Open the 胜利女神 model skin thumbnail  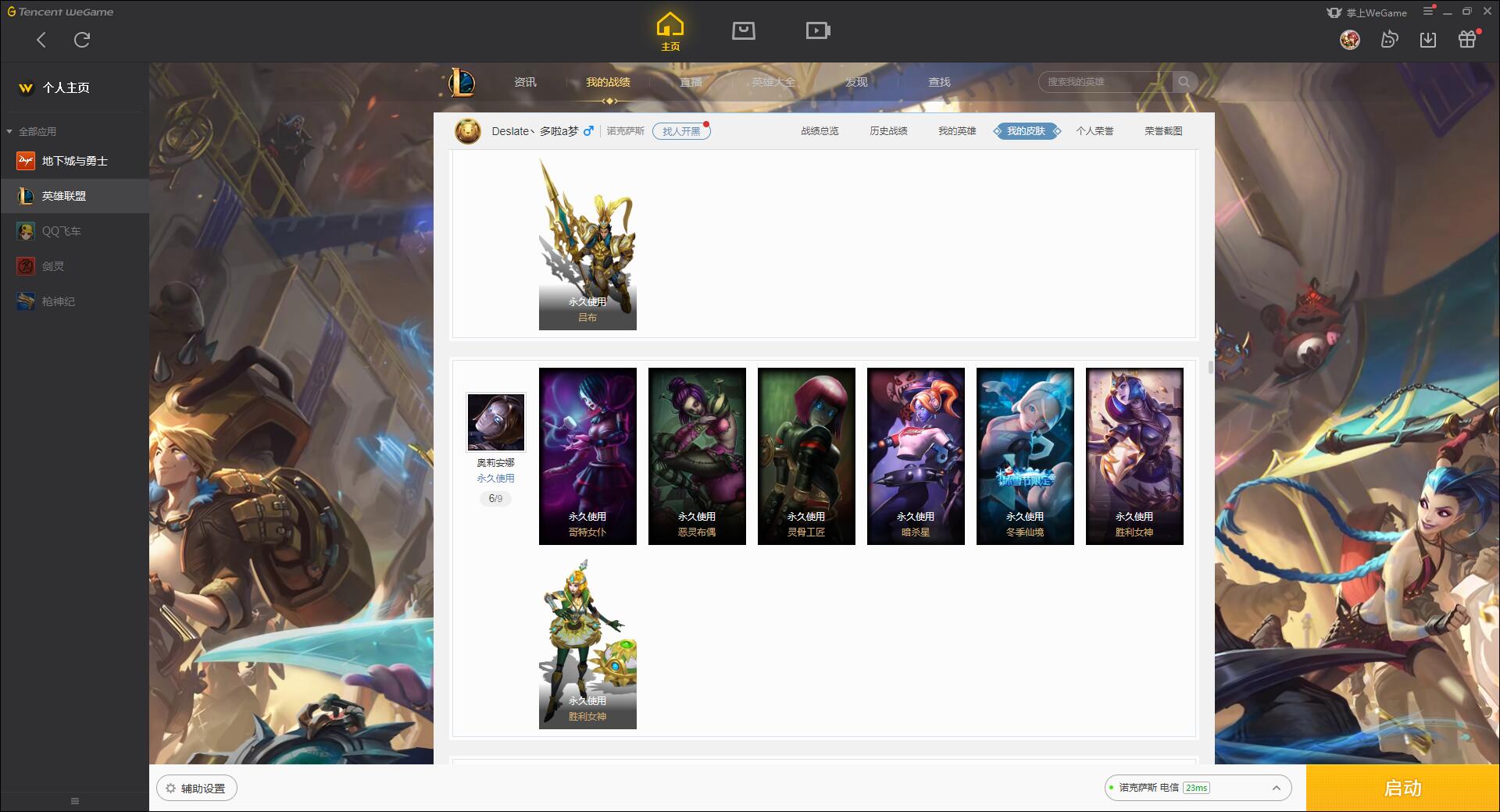(587, 643)
